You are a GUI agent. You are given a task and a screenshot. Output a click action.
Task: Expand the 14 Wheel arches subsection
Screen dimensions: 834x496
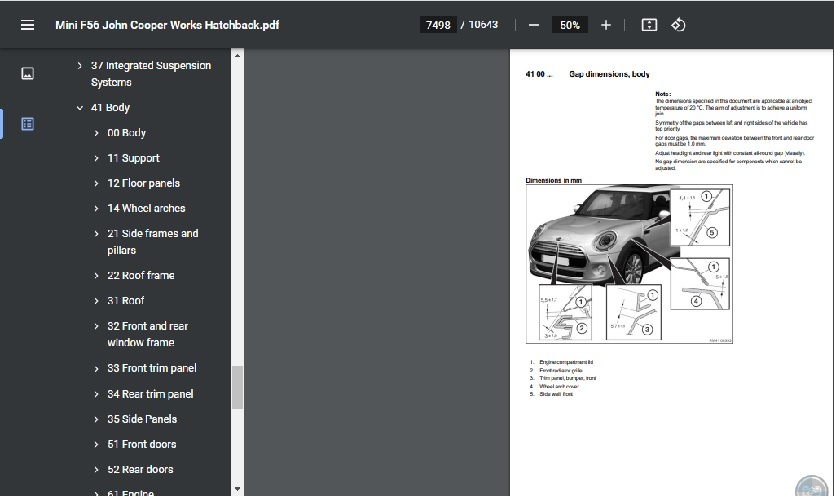point(96,208)
